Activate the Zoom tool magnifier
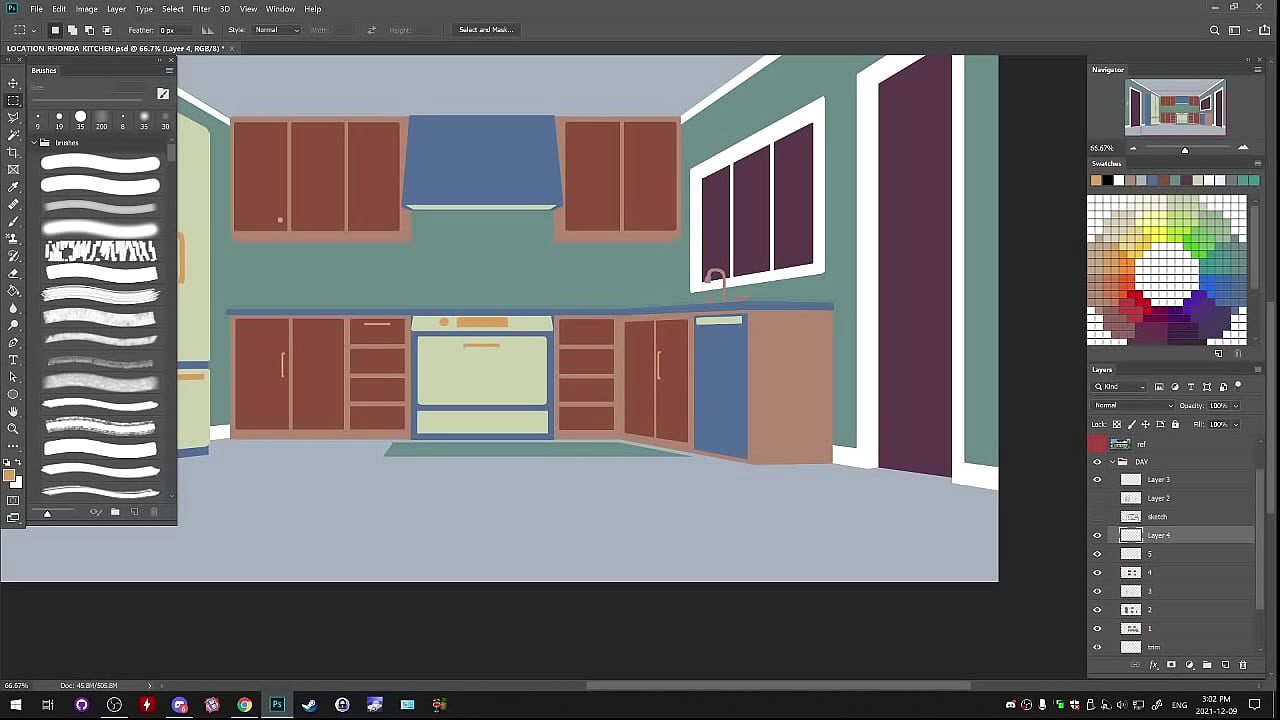This screenshot has height=720, width=1280. tap(13, 429)
